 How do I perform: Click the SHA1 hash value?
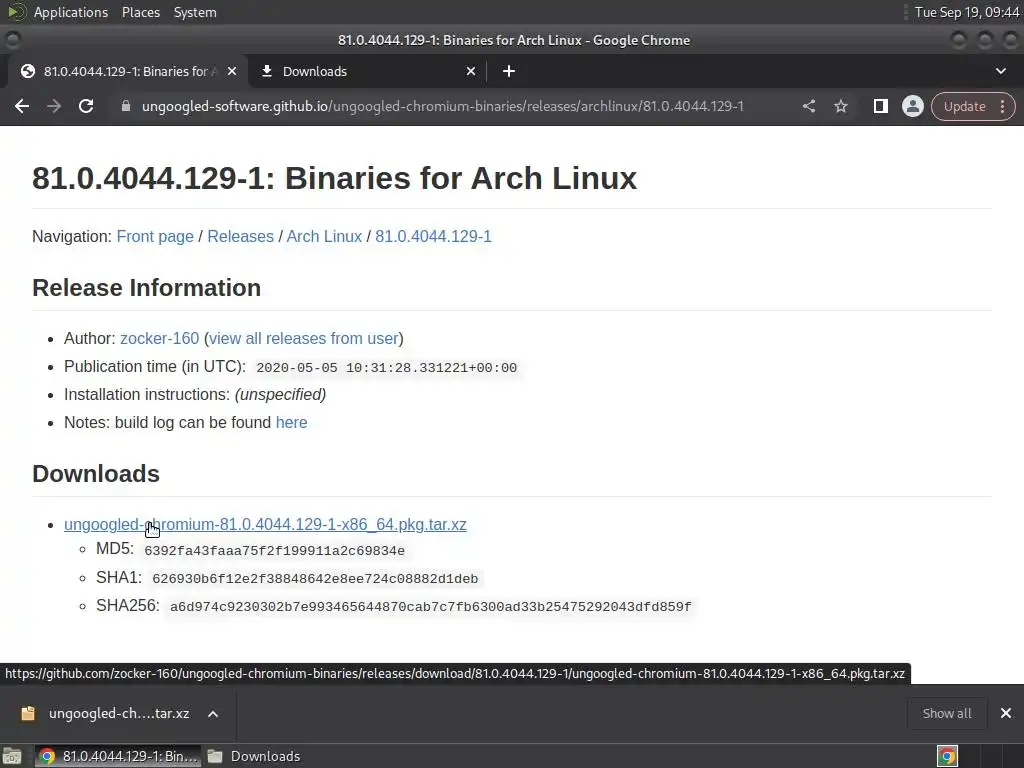(x=315, y=579)
